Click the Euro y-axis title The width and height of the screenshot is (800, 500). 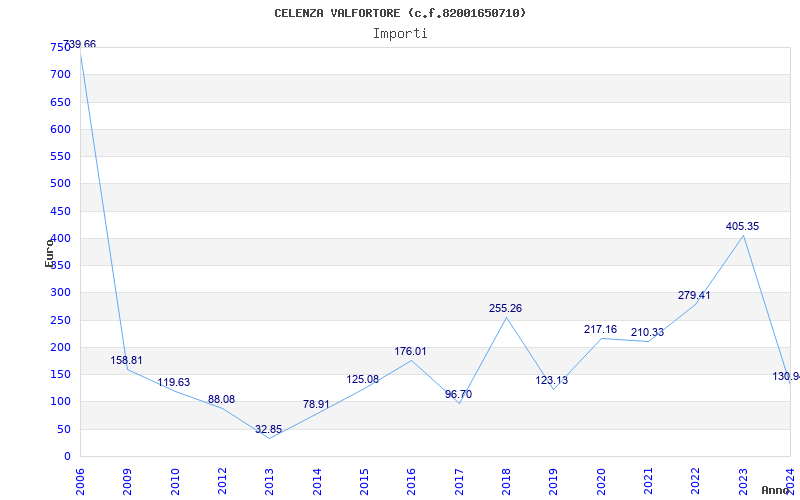pyautogui.click(x=49, y=253)
